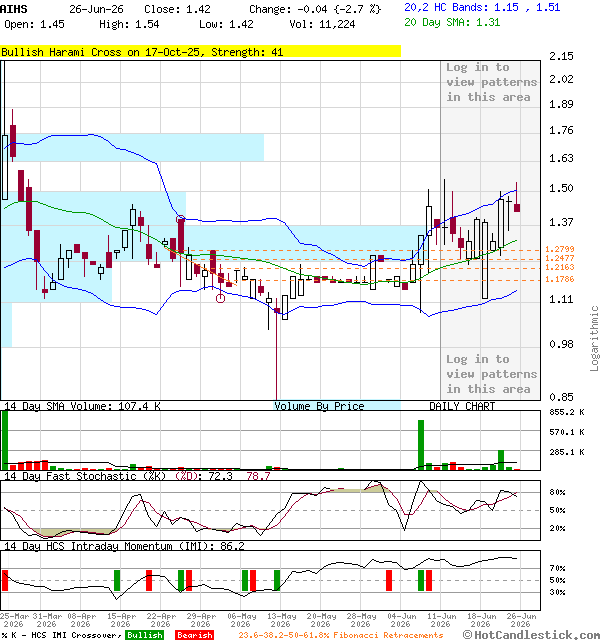Click the 1.2799 Fibonacci level label
Screen dimensions: 600x640
[x=560, y=249]
